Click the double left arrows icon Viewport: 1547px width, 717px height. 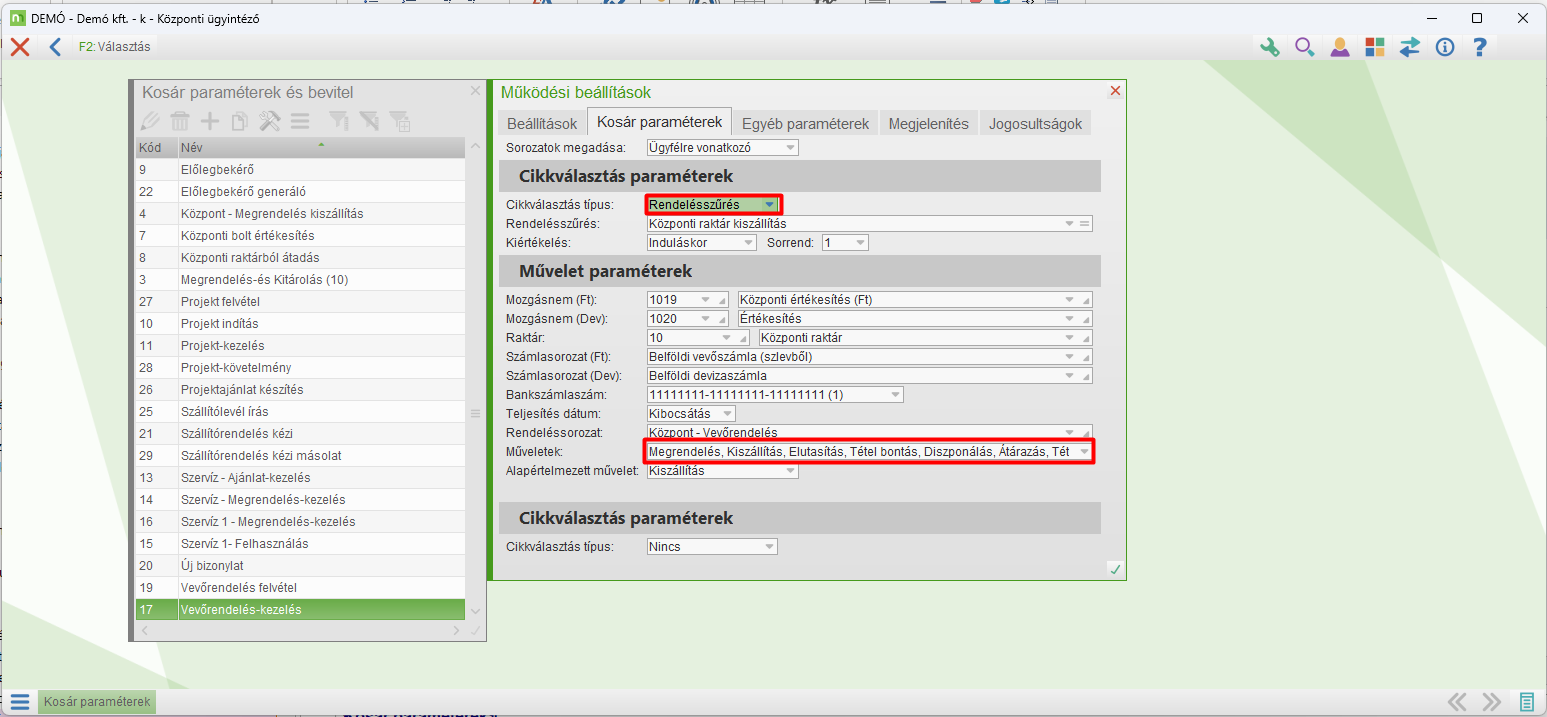1458,701
